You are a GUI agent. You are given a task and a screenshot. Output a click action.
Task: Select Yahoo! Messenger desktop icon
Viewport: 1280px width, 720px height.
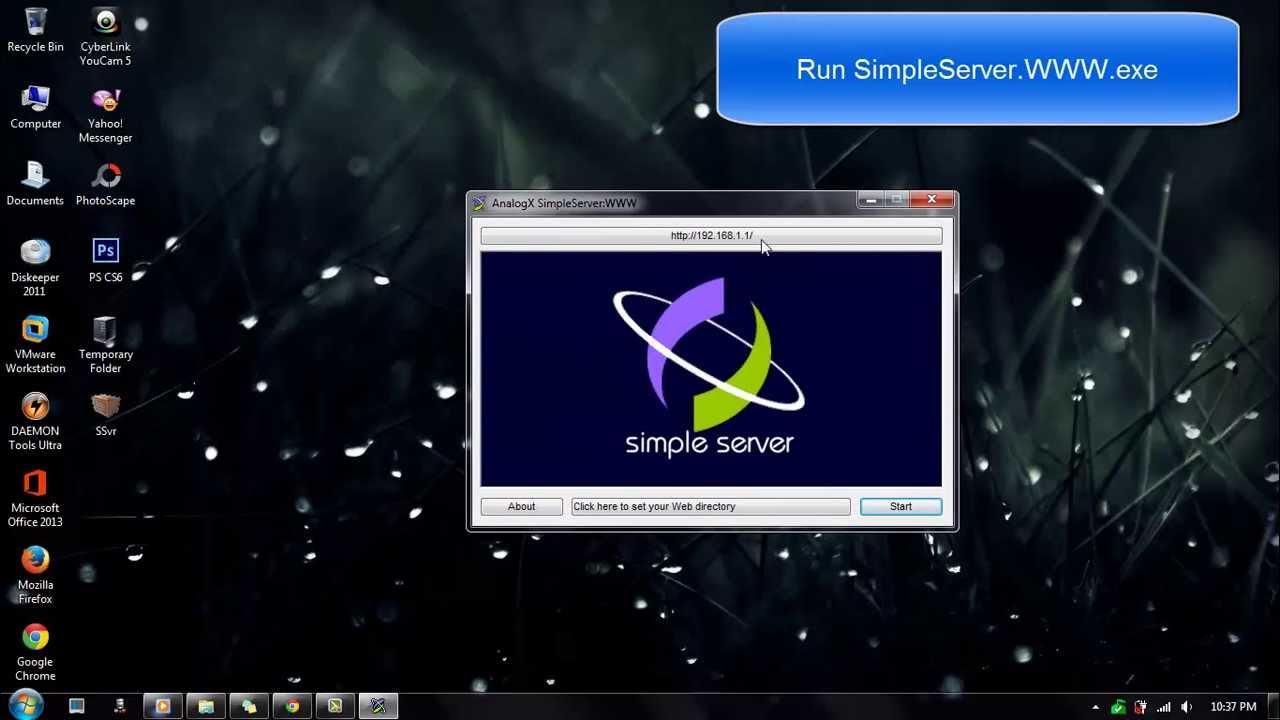[x=105, y=114]
